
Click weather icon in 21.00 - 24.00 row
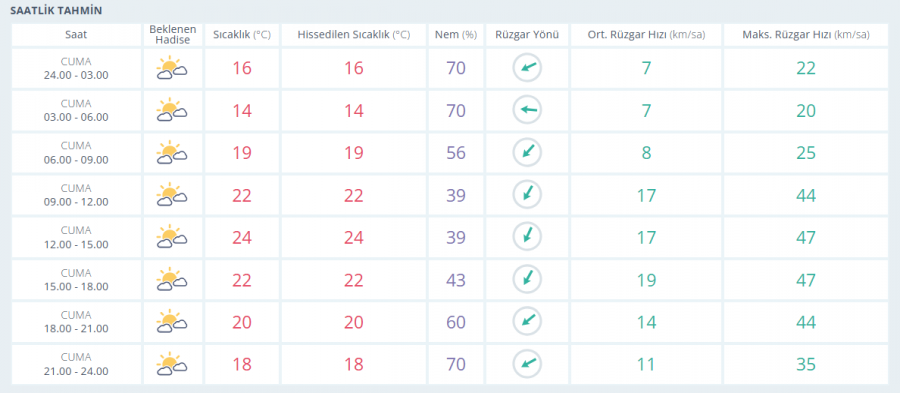tap(172, 364)
